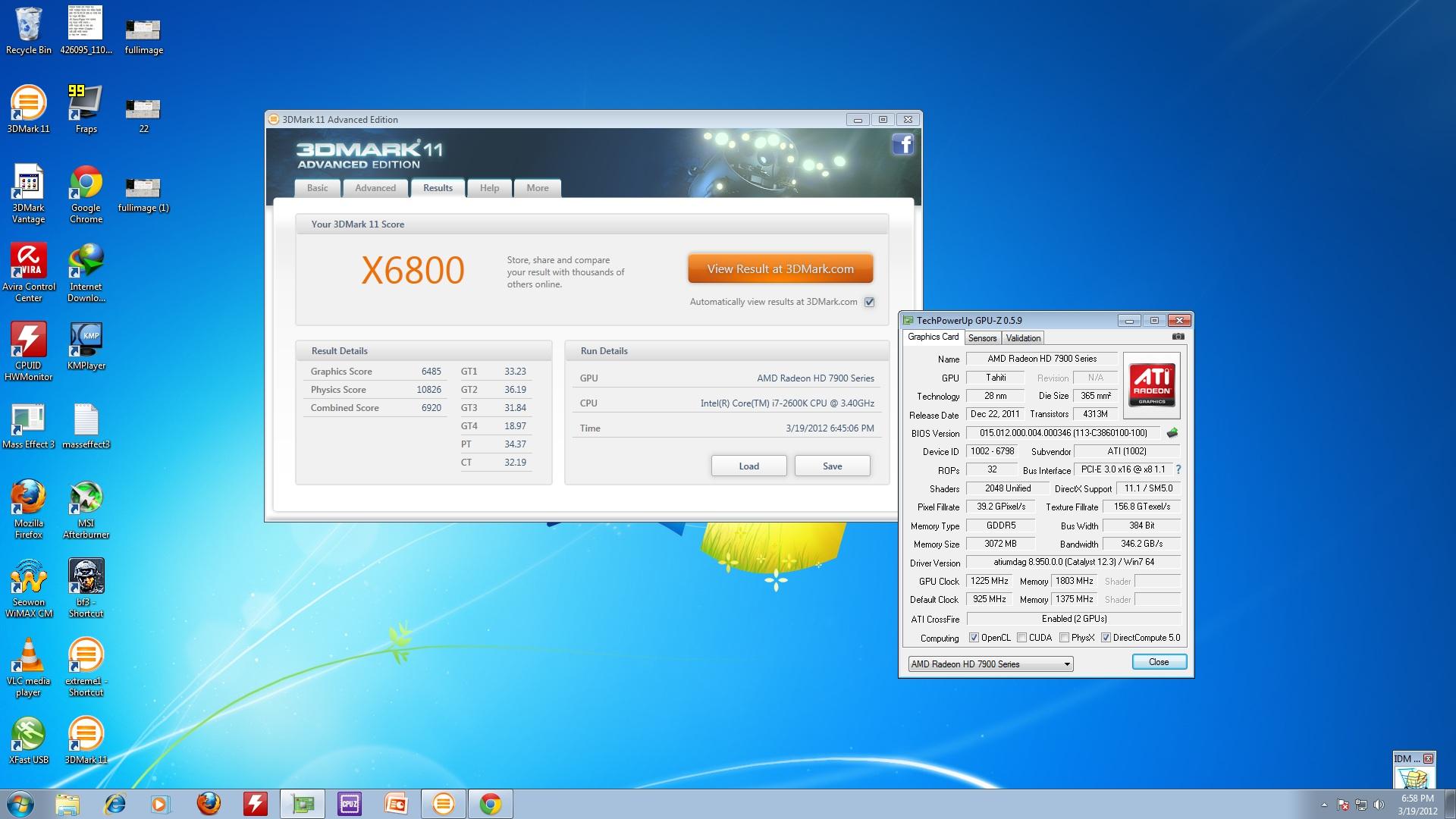Open the Help tab in 3DMark 11
The width and height of the screenshot is (1456, 819).
click(489, 188)
